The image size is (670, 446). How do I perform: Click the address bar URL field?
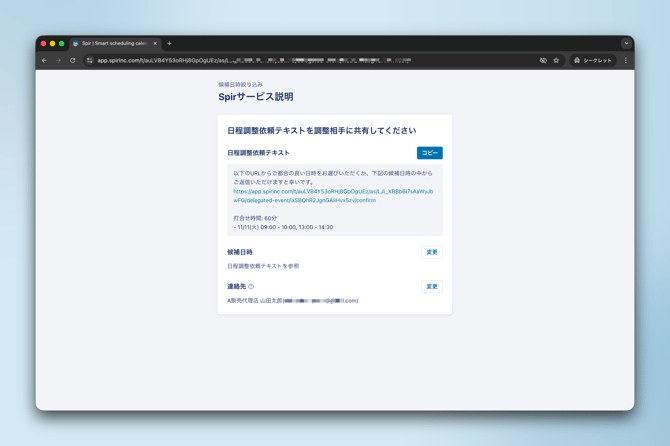(x=300, y=60)
